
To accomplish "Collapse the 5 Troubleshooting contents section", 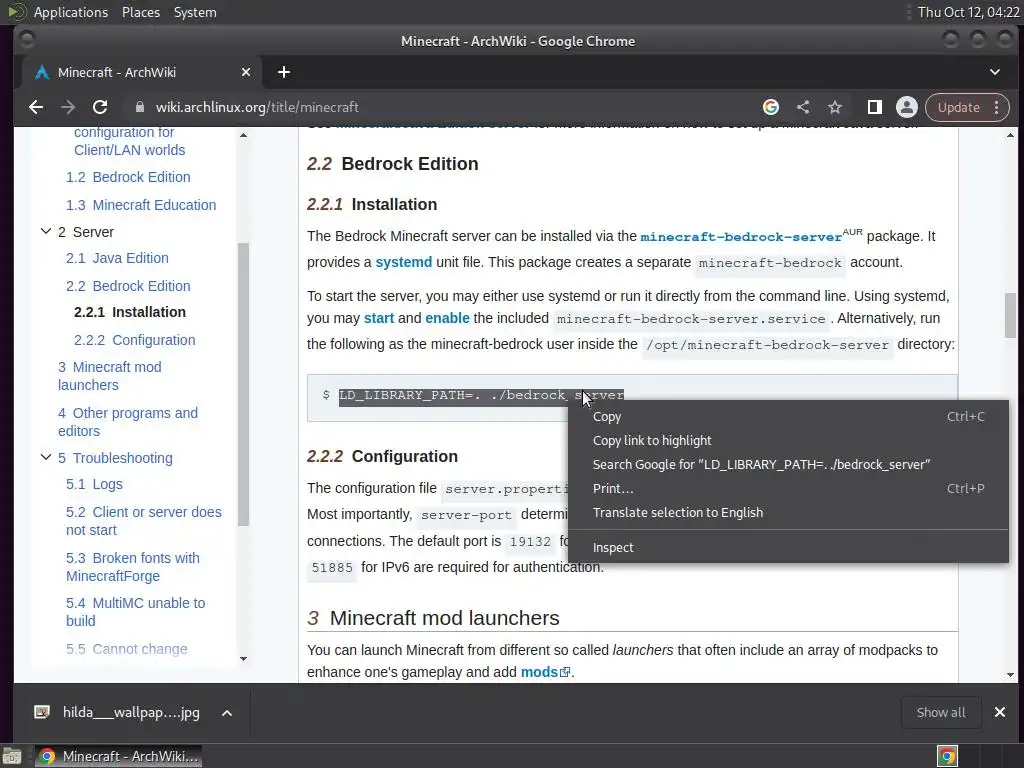I will 46,457.
